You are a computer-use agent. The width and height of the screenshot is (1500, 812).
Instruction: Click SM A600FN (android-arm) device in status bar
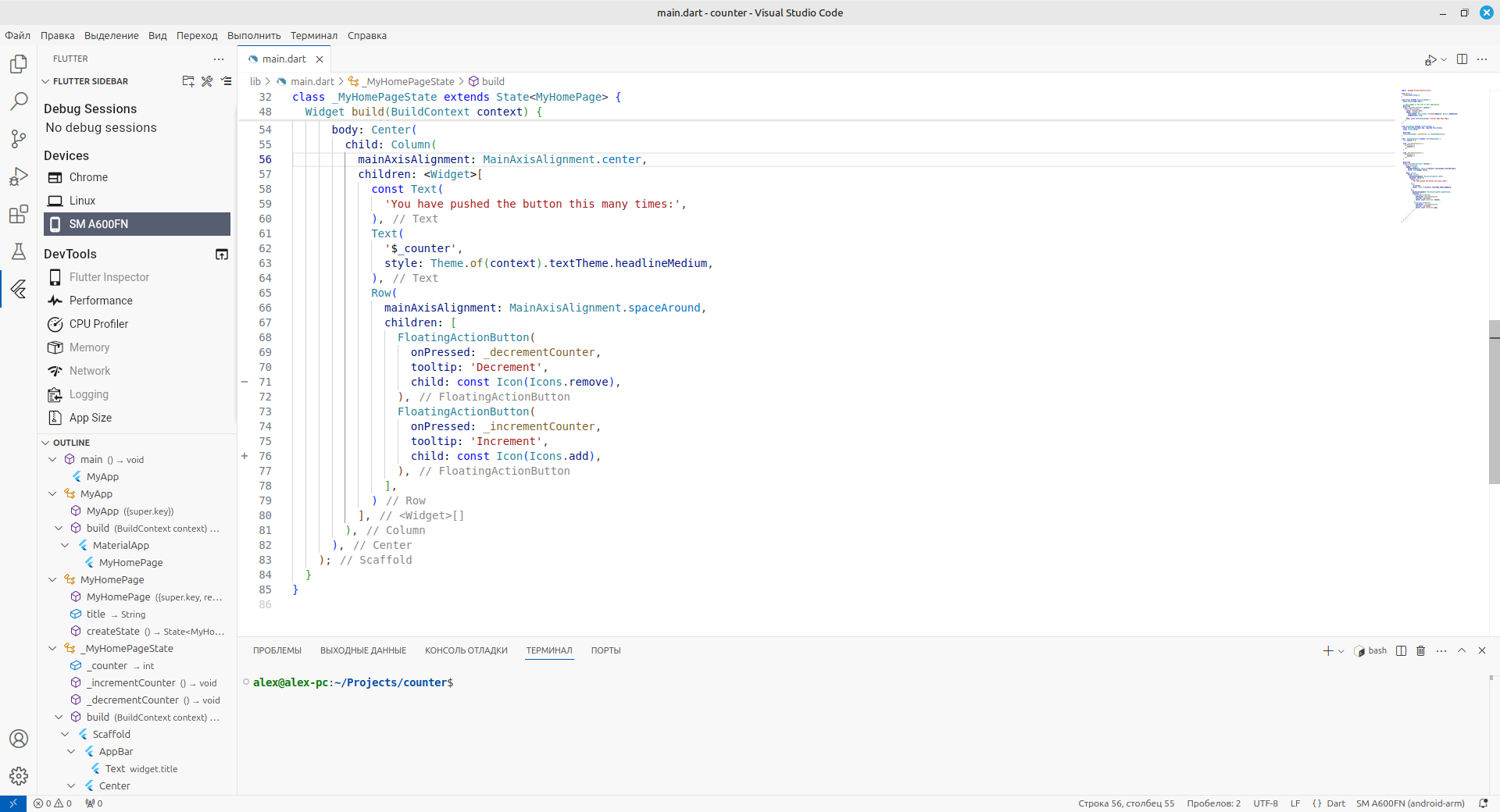coord(1410,803)
